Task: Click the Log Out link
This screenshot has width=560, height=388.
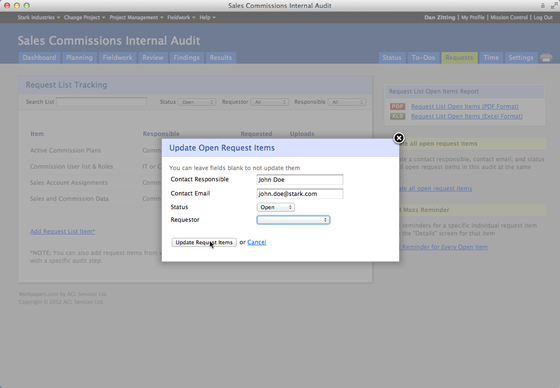Action: (543, 18)
